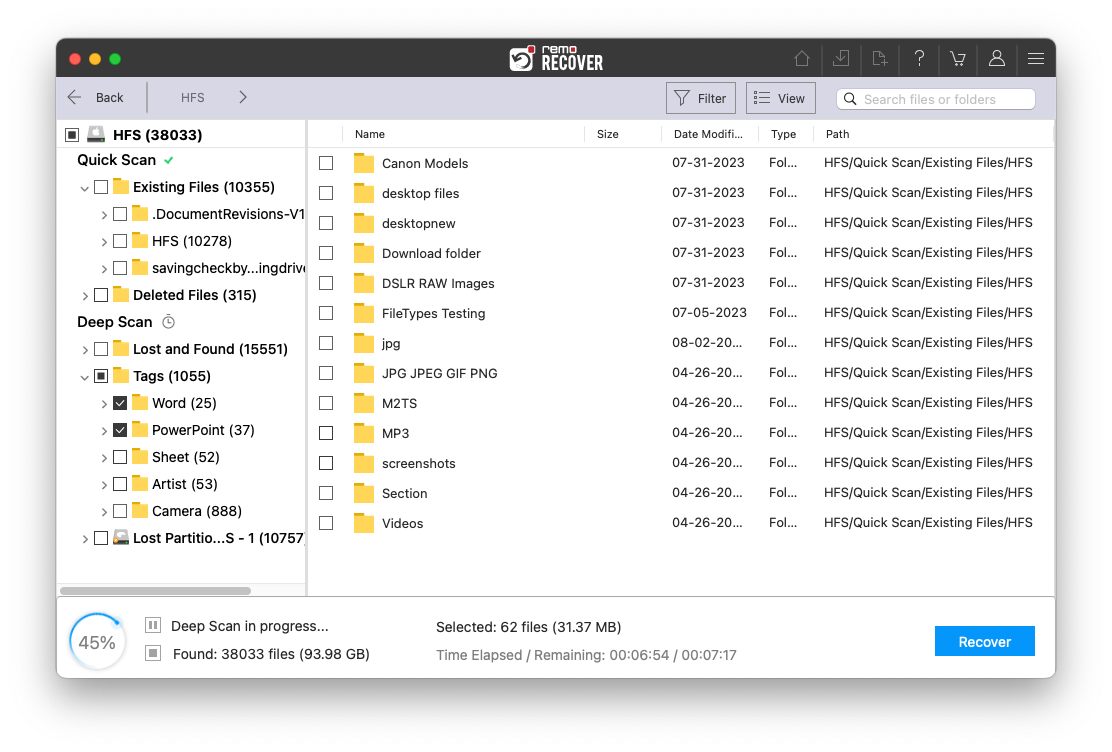
Task: Select HFS in the breadcrumb bar
Action: pos(192,97)
